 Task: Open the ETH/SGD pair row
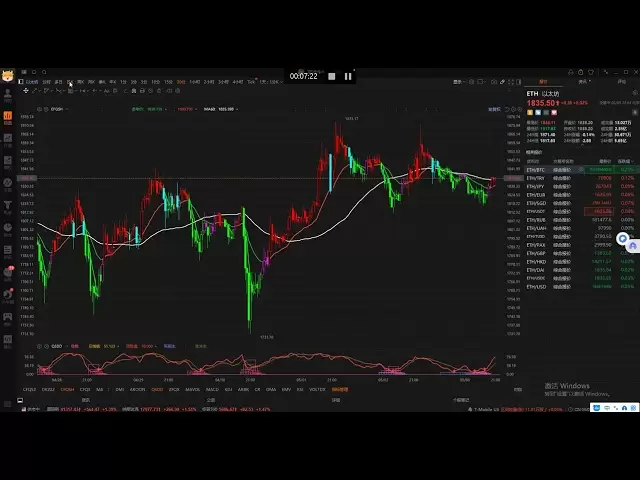(x=582, y=203)
